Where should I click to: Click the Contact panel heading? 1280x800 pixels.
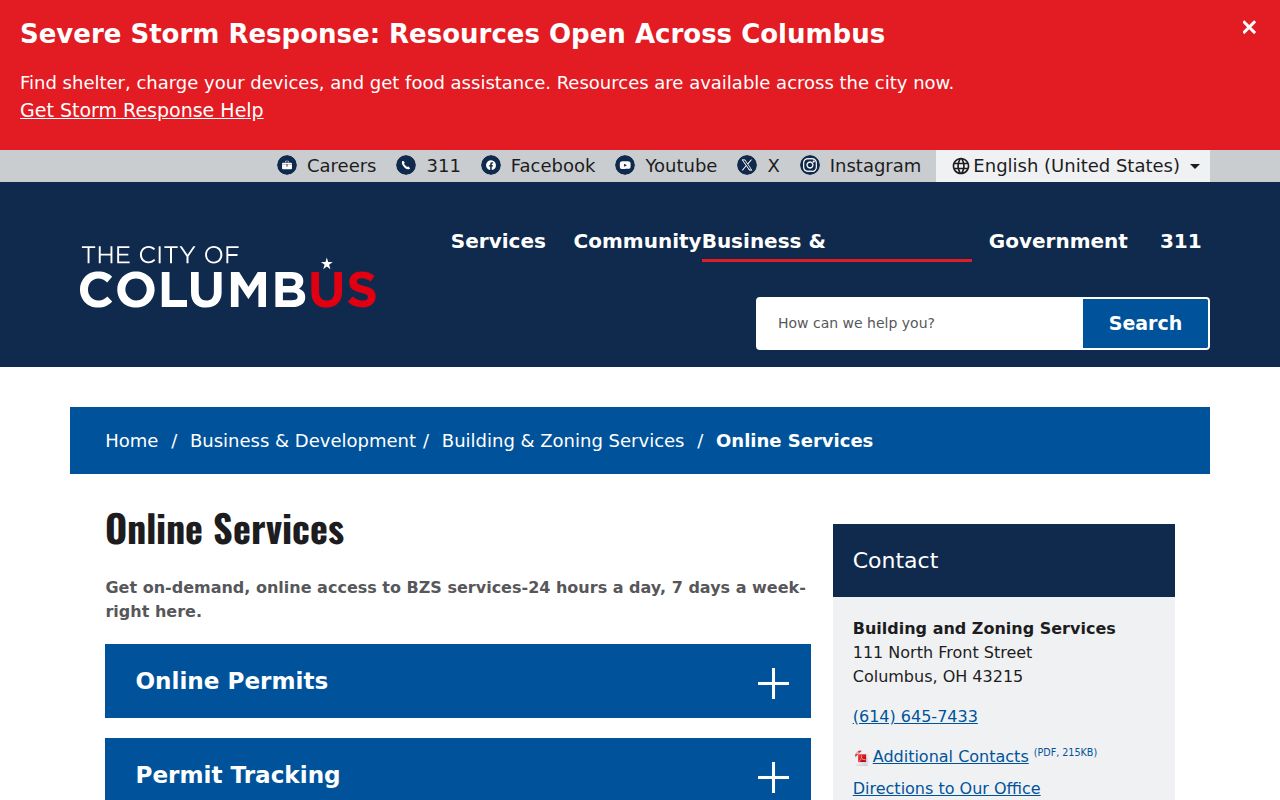pos(895,561)
